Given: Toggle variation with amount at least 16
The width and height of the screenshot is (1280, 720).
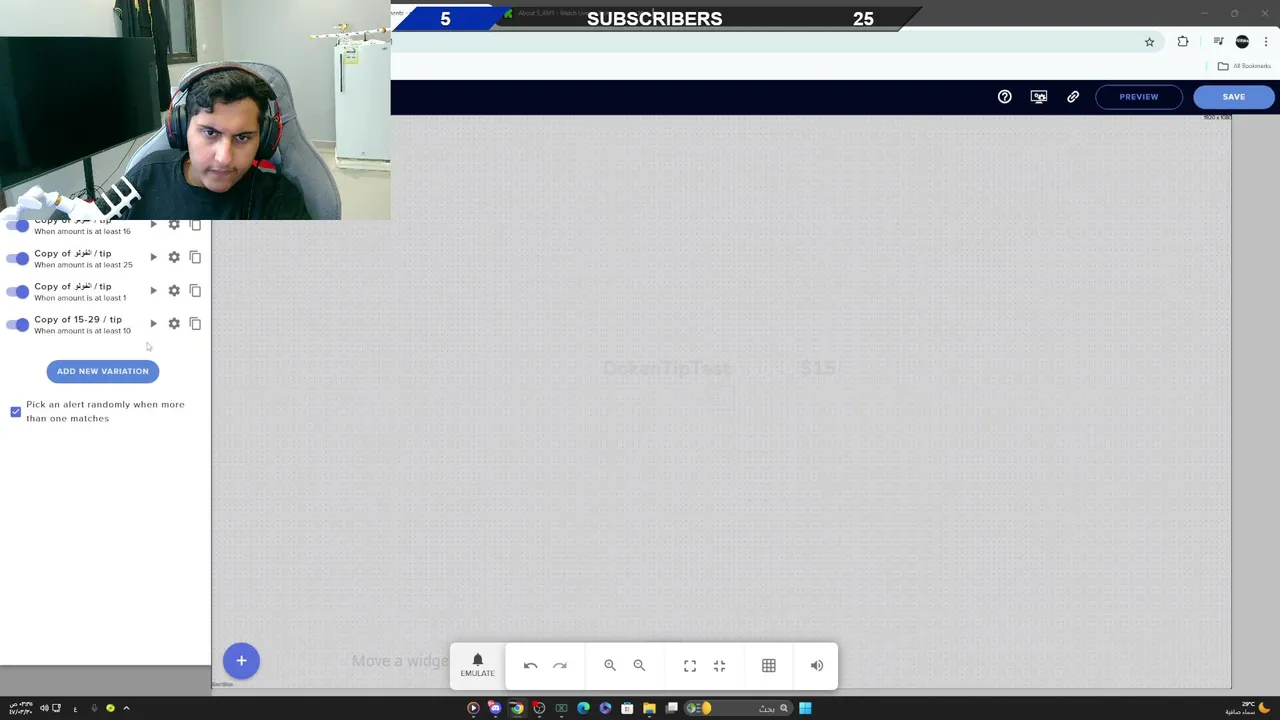Looking at the screenshot, I should tap(17, 225).
